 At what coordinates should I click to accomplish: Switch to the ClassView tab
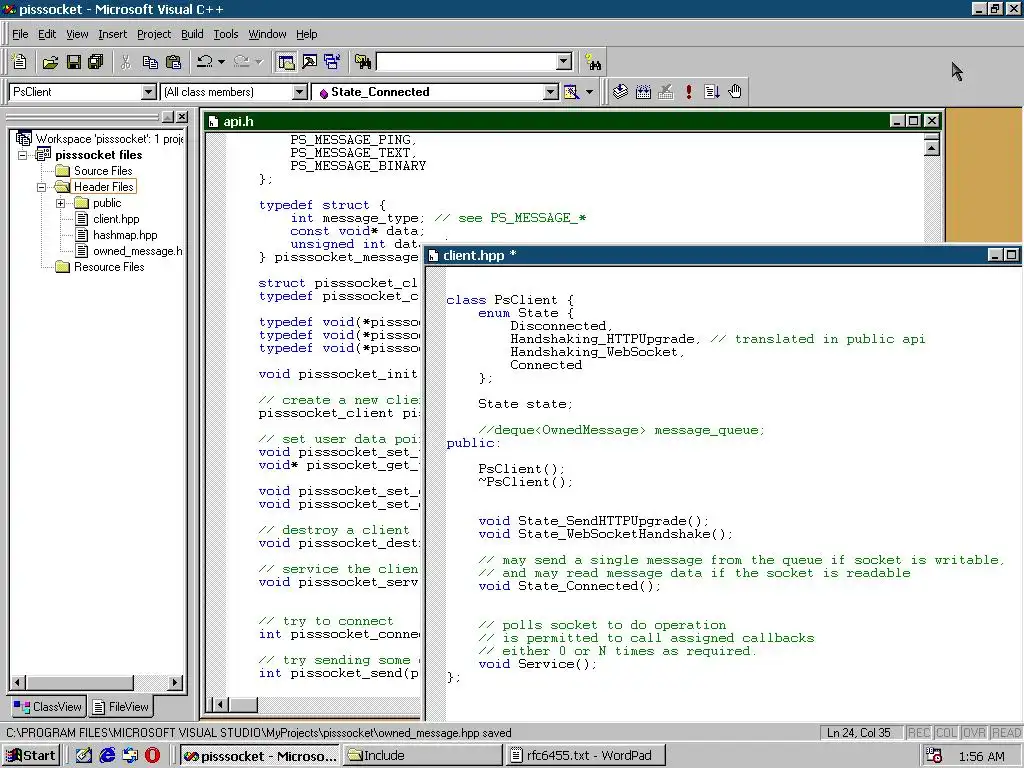(x=48, y=707)
